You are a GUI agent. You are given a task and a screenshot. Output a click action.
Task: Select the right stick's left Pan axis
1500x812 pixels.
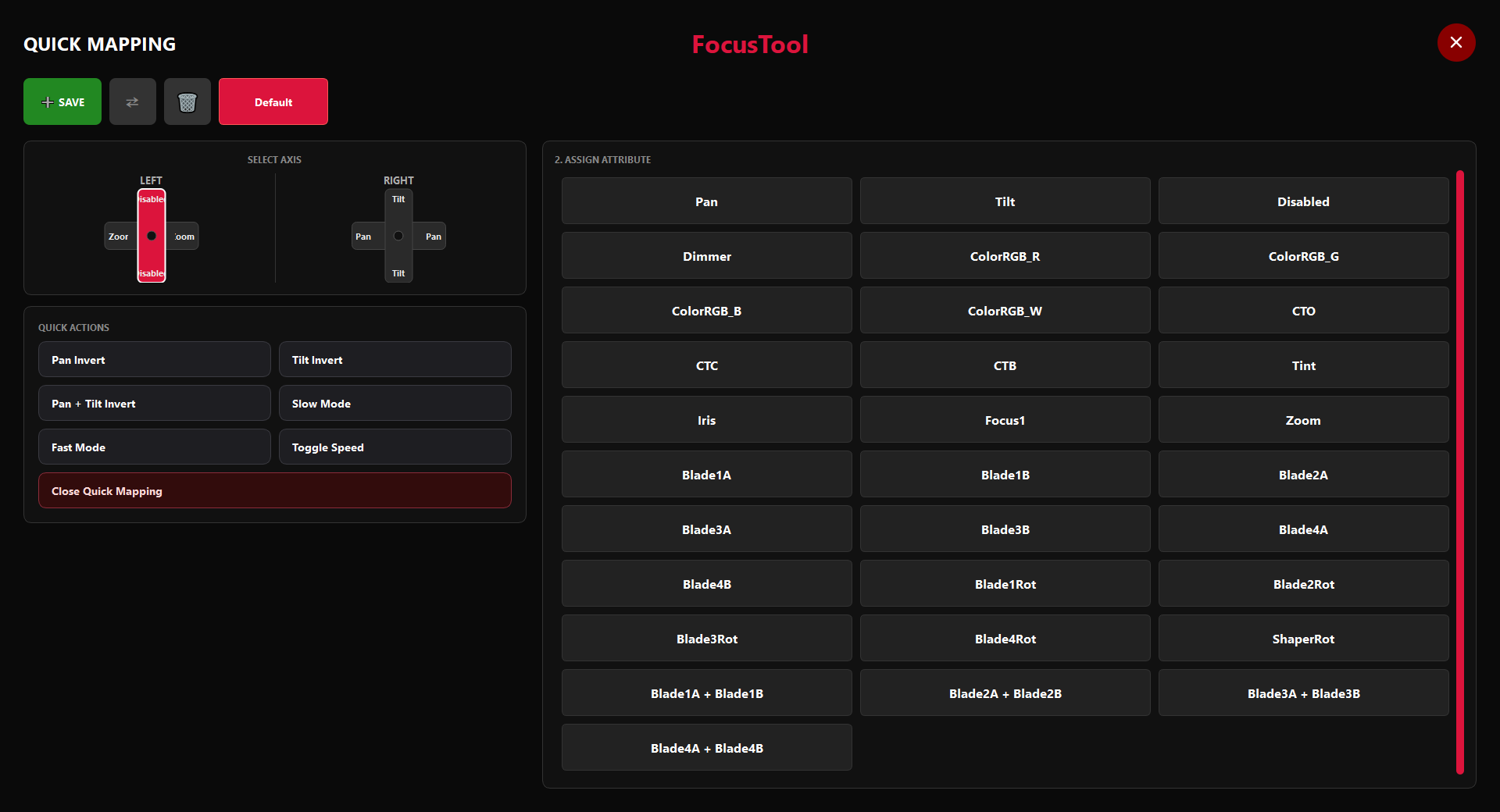[x=368, y=236]
